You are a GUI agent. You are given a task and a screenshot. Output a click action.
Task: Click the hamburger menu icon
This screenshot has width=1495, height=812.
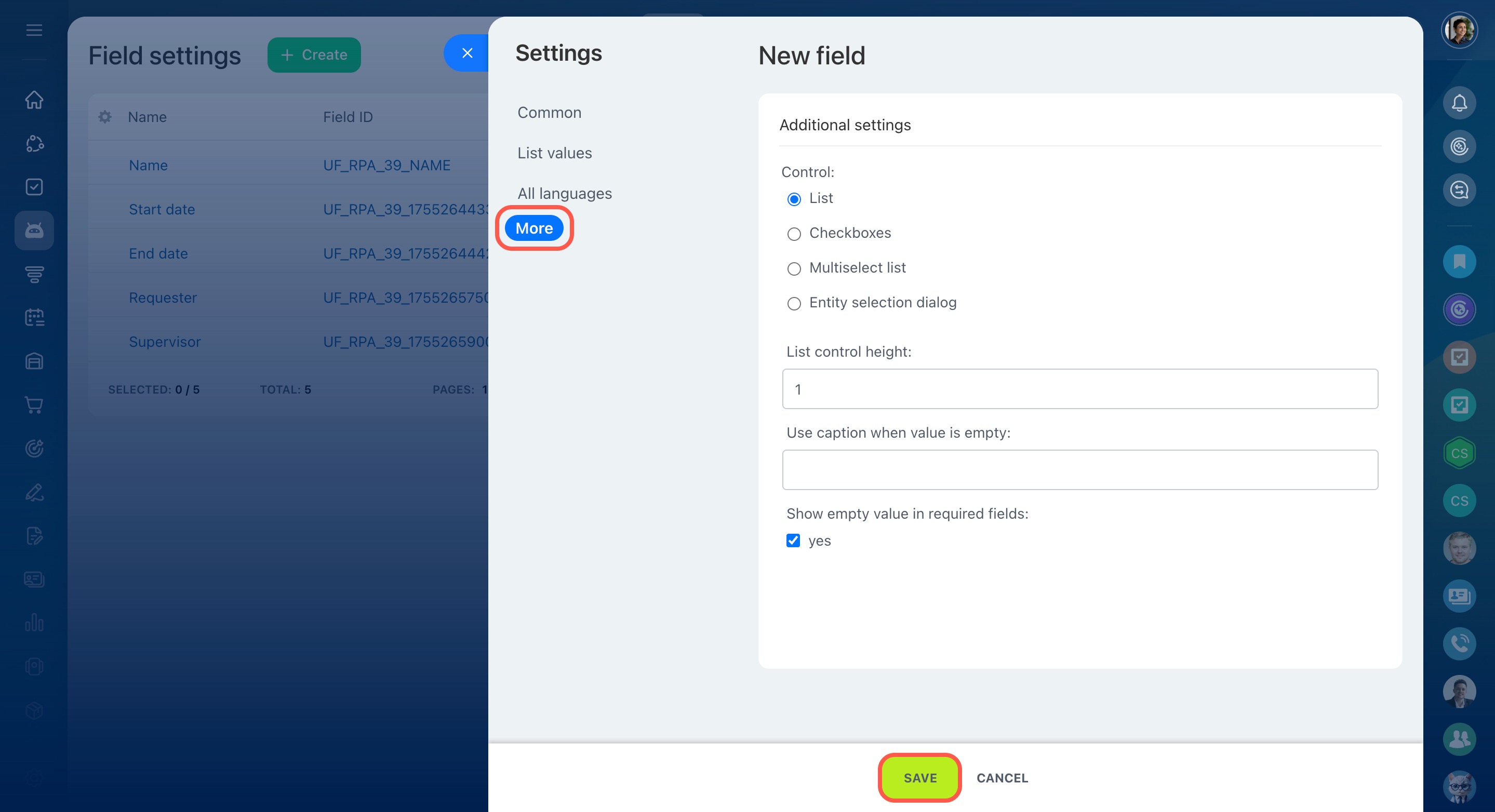(34, 30)
